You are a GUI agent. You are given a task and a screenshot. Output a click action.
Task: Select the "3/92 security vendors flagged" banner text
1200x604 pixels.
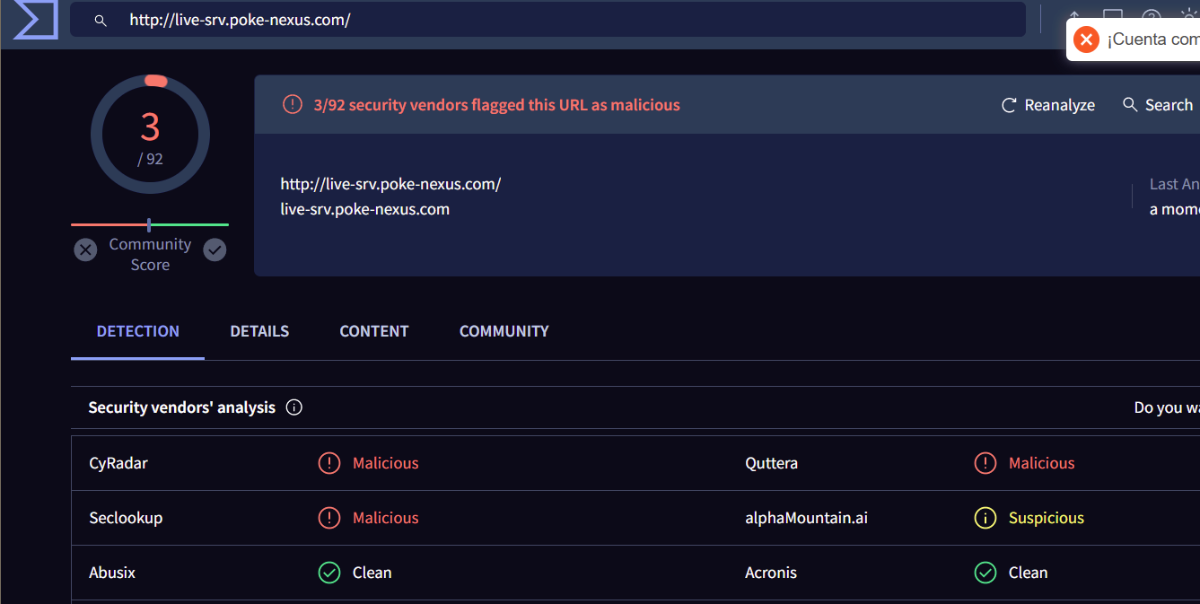(x=496, y=104)
